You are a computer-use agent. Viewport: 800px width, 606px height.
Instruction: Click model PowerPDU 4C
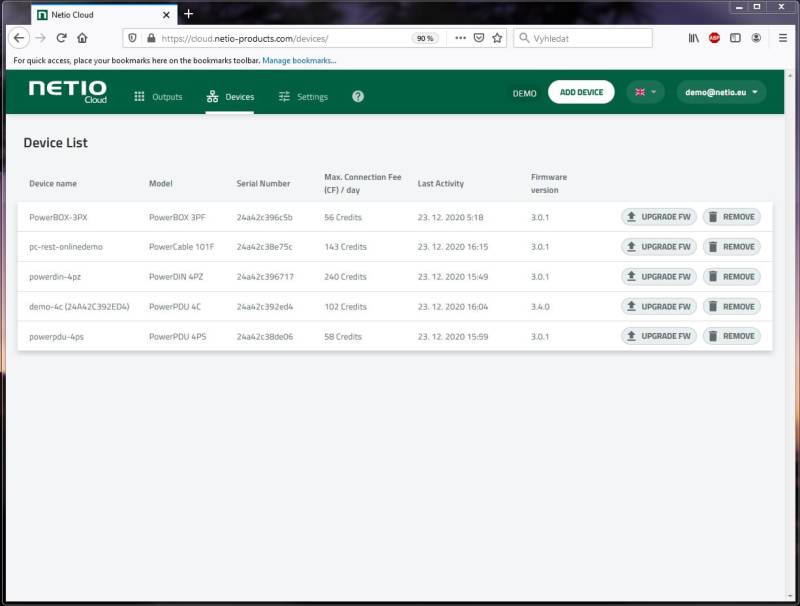(x=175, y=307)
